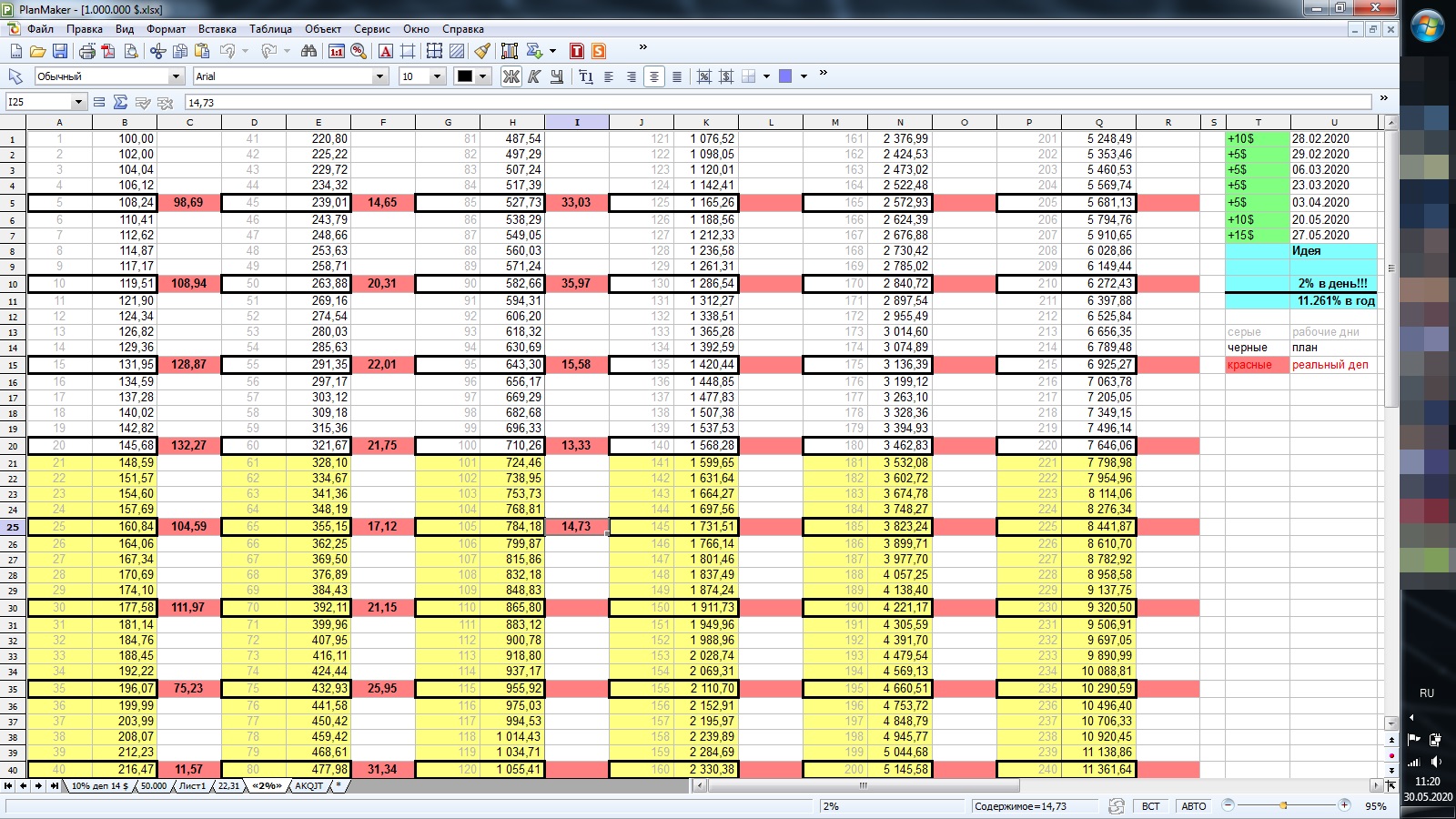Toggle bold formatting (Ж)

click(511, 77)
